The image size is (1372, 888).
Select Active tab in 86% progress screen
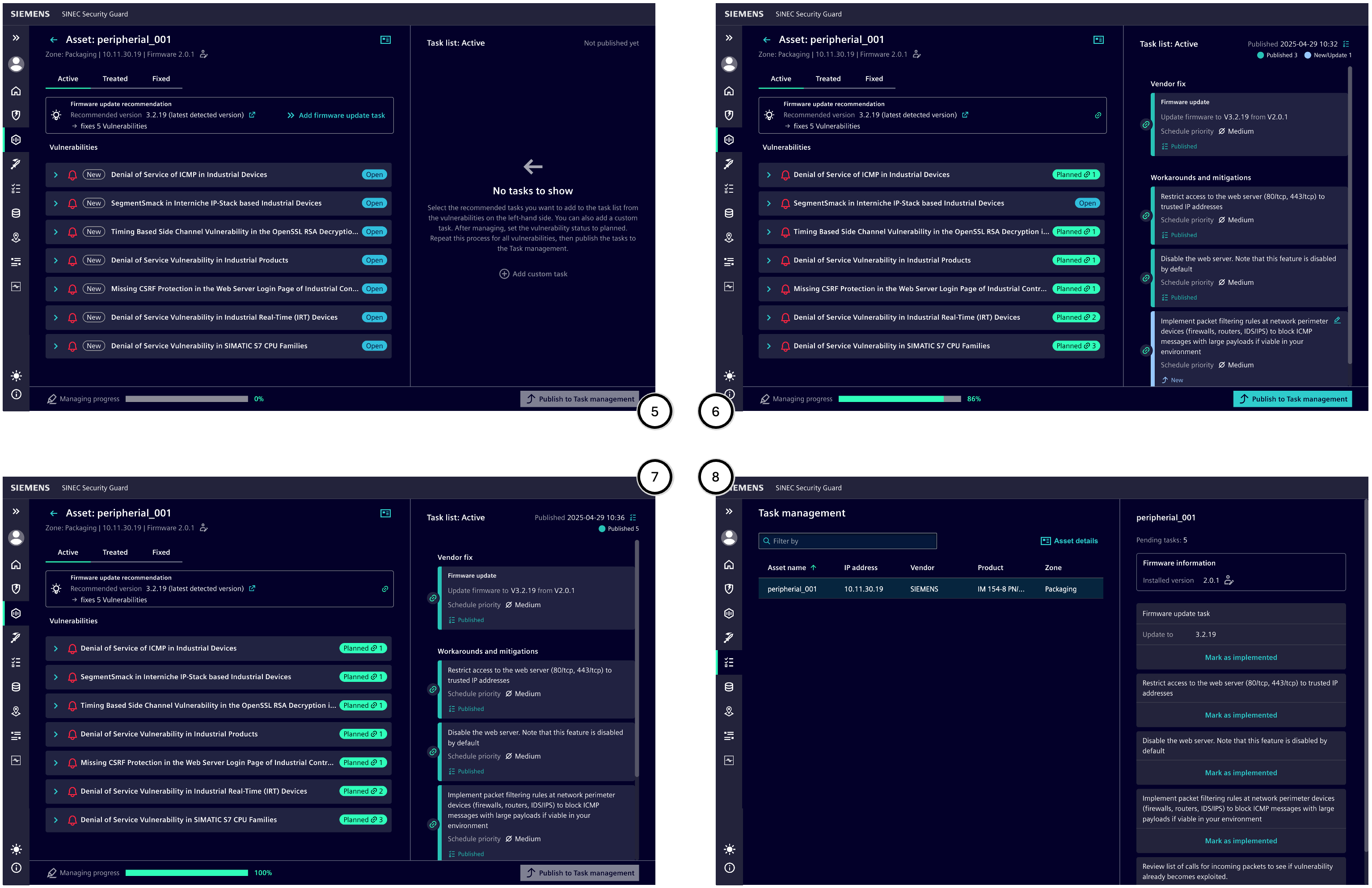coord(781,79)
